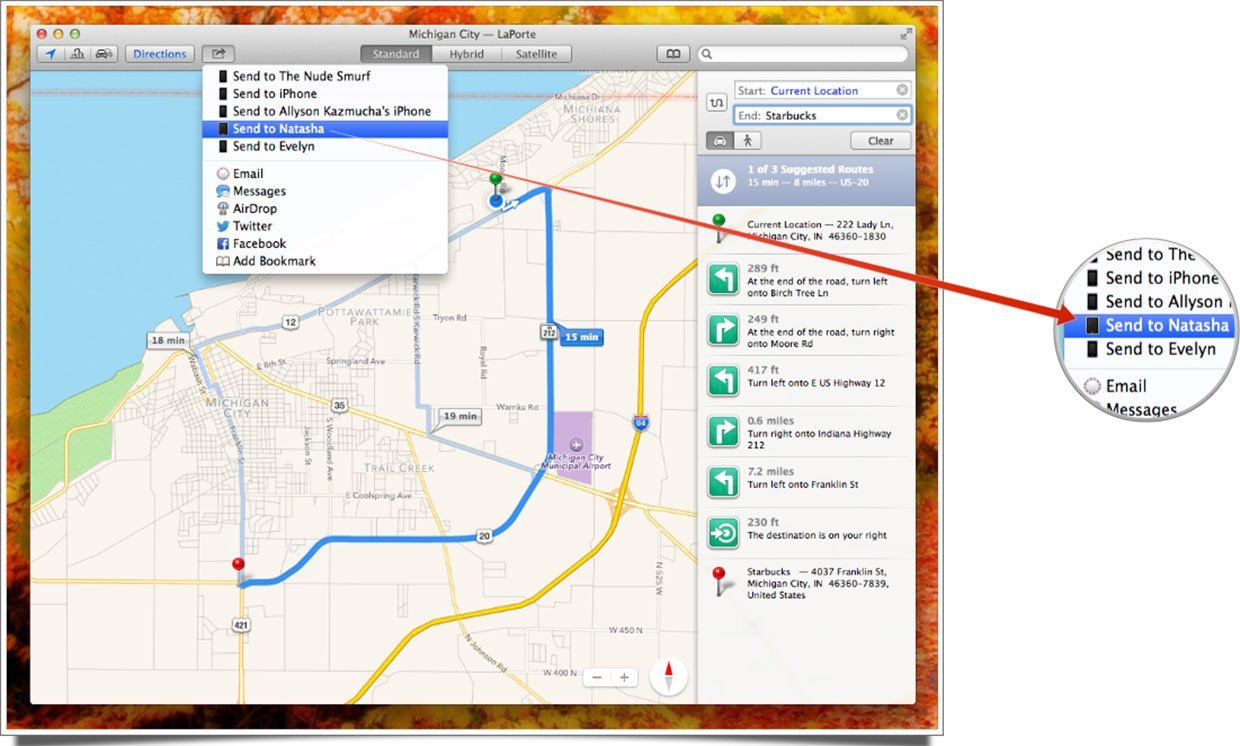
Task: Choose Send to The Nude Smurf
Action: (325, 76)
